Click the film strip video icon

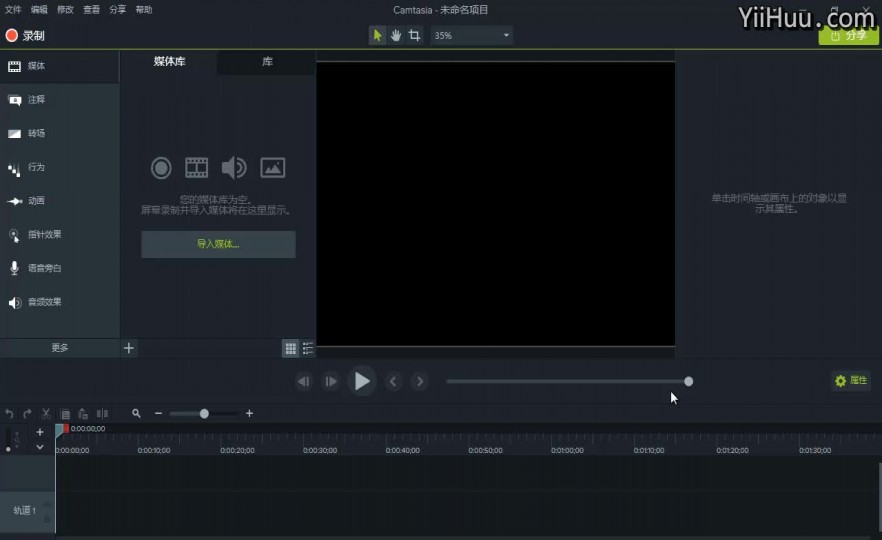(x=196, y=168)
